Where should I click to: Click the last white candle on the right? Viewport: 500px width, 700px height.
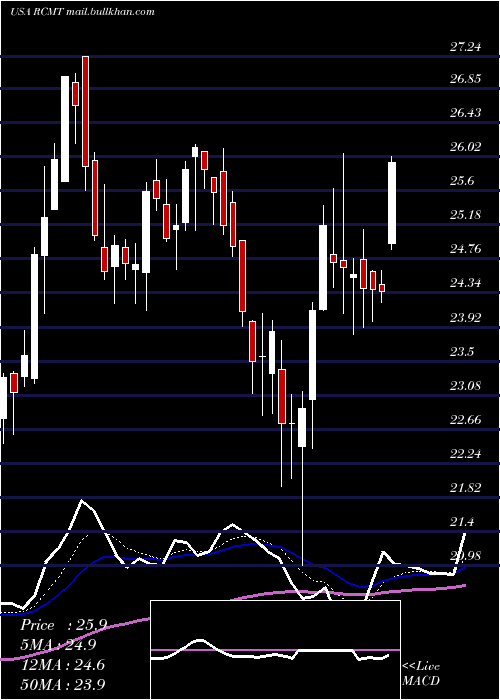click(392, 203)
